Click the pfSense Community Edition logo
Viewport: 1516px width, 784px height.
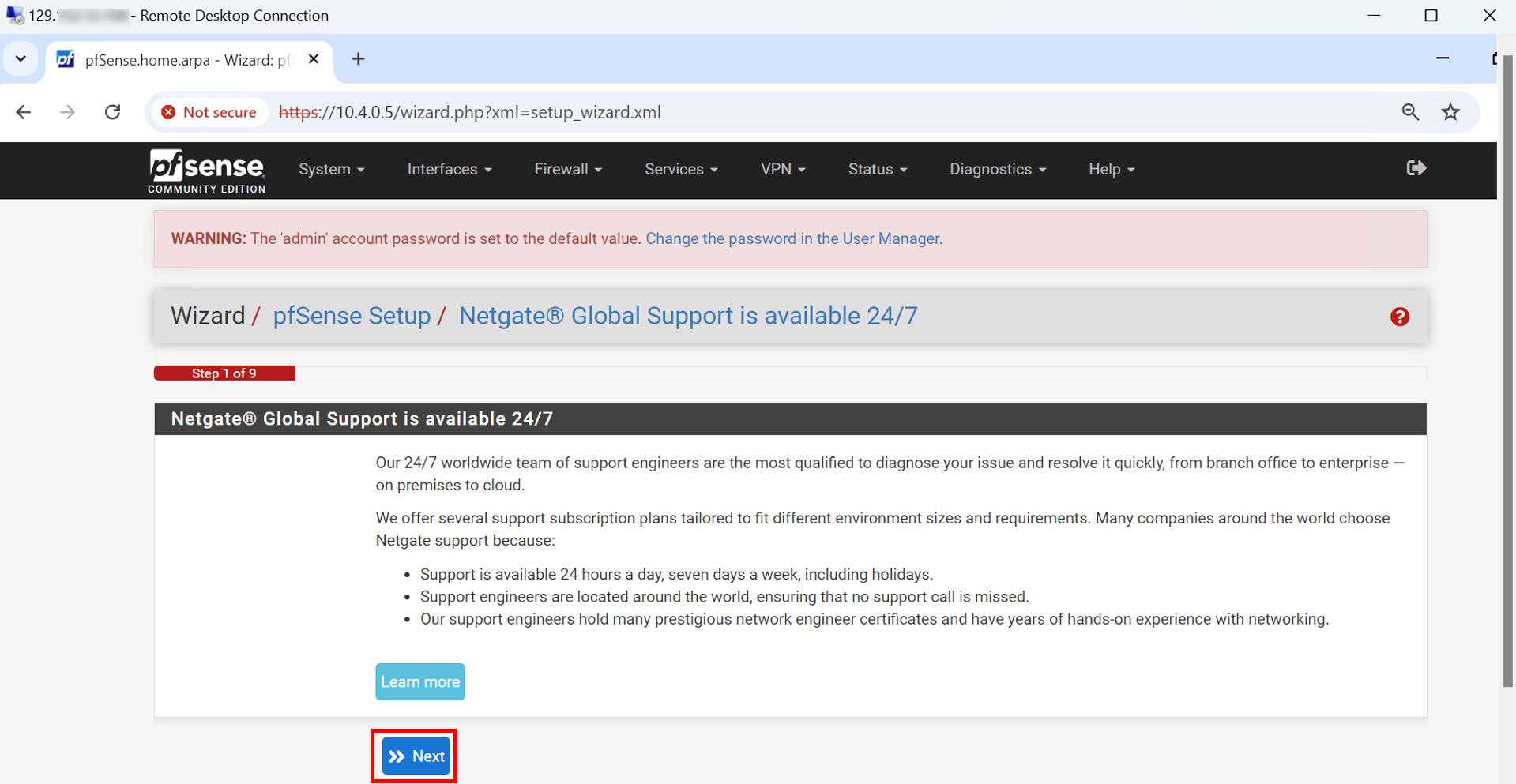click(207, 171)
